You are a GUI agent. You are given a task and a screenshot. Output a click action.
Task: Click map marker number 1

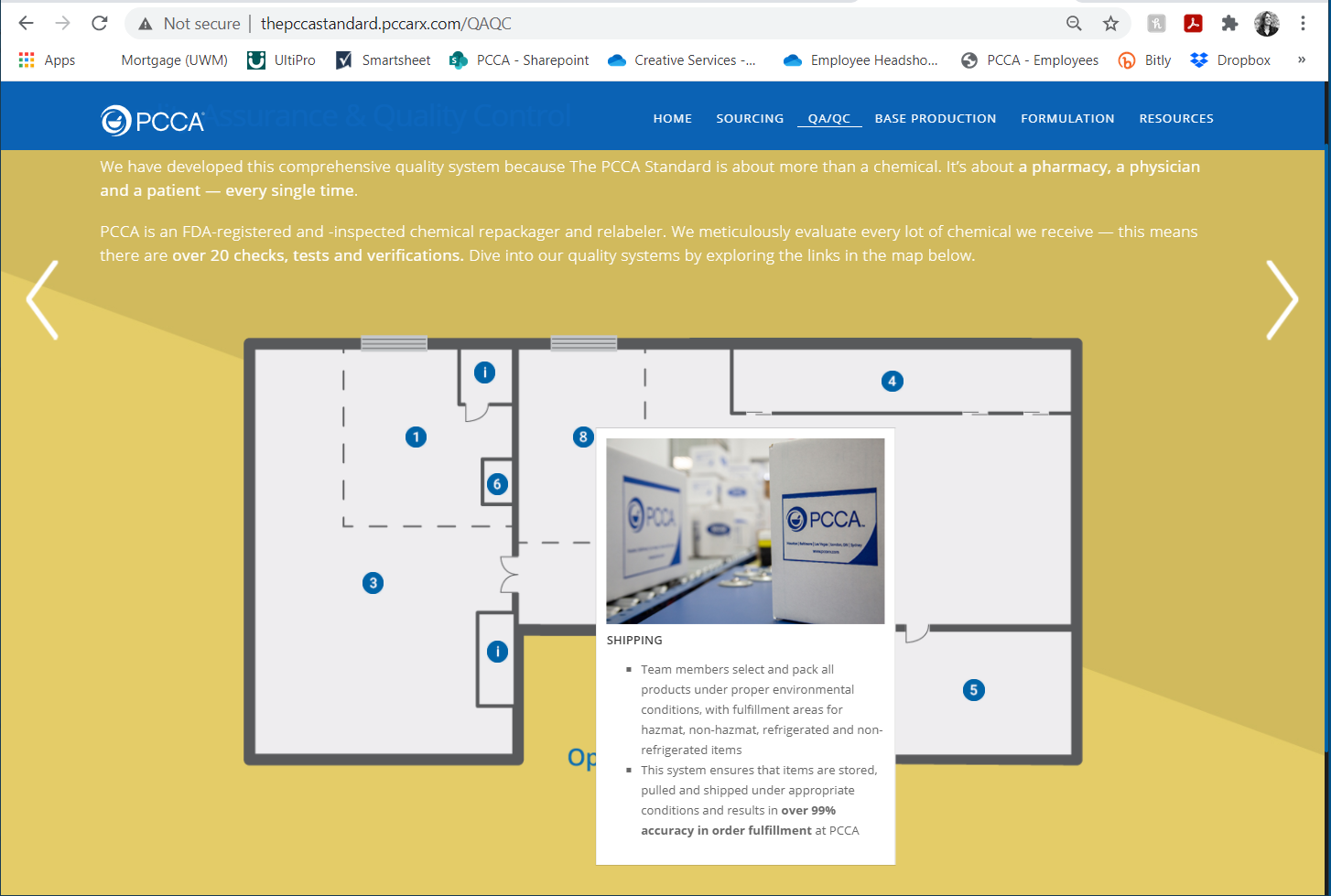click(417, 437)
